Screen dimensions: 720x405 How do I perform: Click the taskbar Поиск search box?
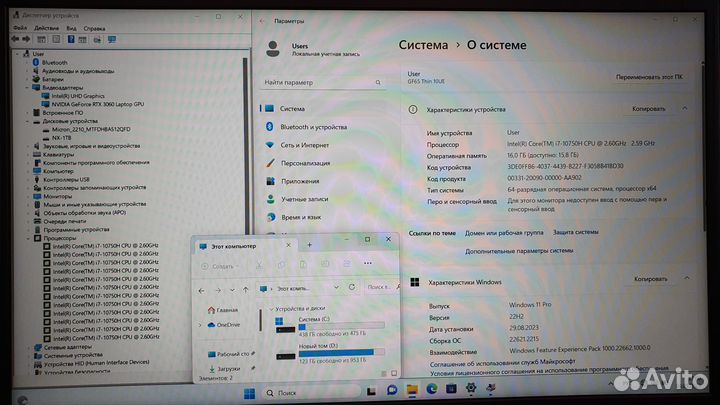click(311, 393)
